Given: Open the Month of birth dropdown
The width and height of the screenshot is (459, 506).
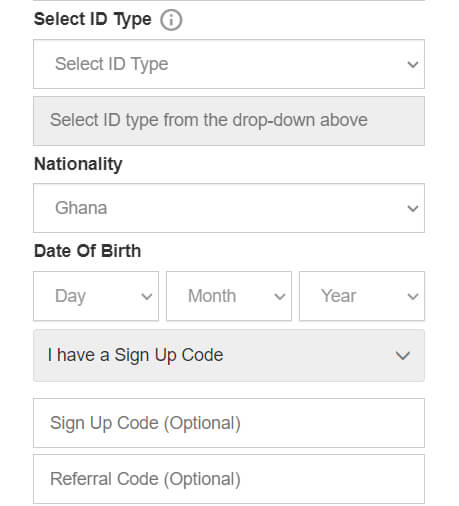Looking at the screenshot, I should click(x=229, y=296).
